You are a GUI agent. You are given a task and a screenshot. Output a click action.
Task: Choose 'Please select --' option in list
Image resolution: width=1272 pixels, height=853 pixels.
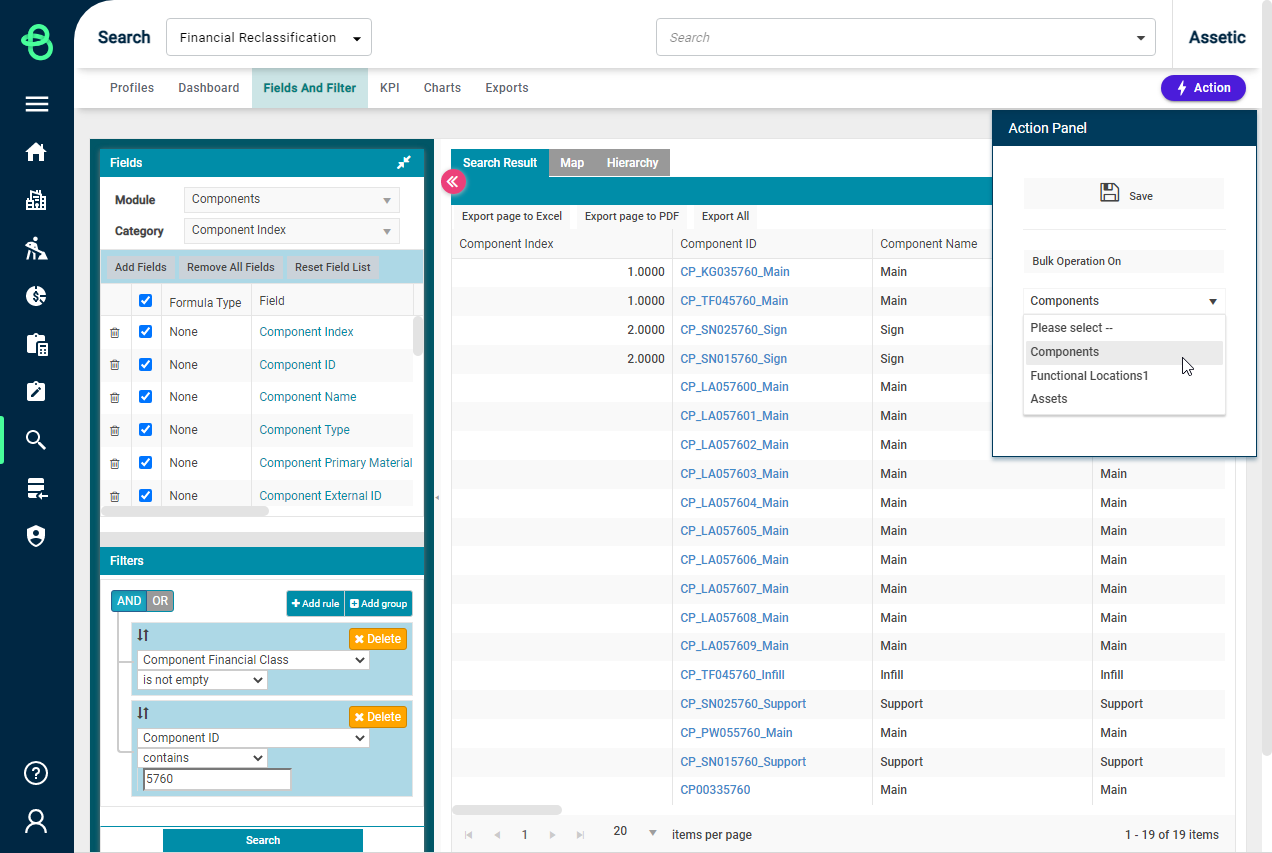click(x=1125, y=328)
